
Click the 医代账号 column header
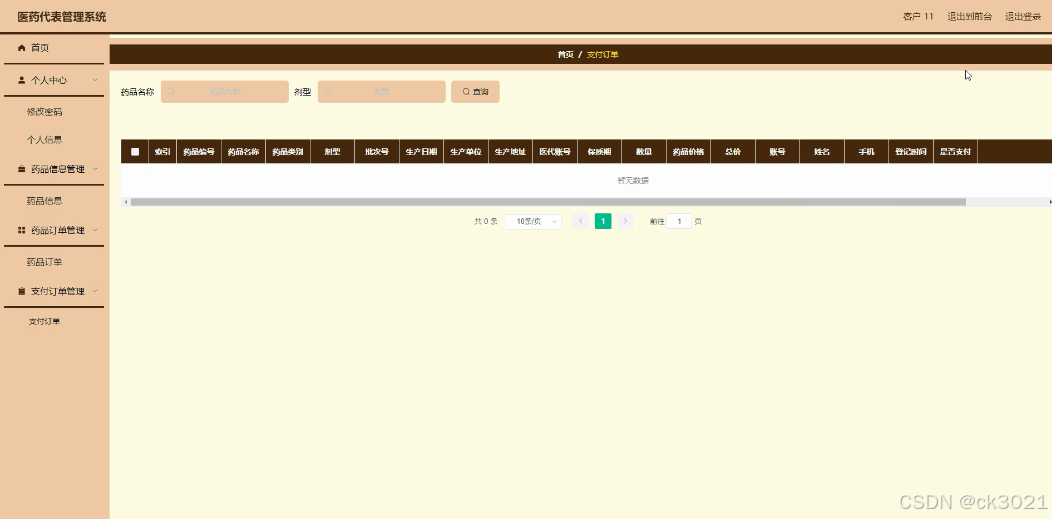pos(555,152)
